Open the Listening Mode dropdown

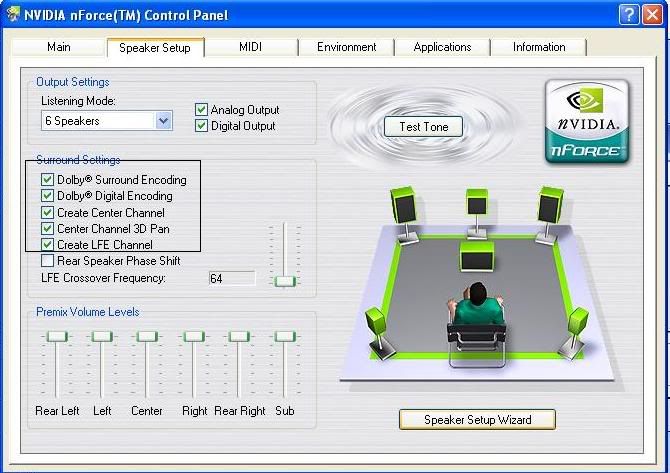pyautogui.click(x=164, y=121)
